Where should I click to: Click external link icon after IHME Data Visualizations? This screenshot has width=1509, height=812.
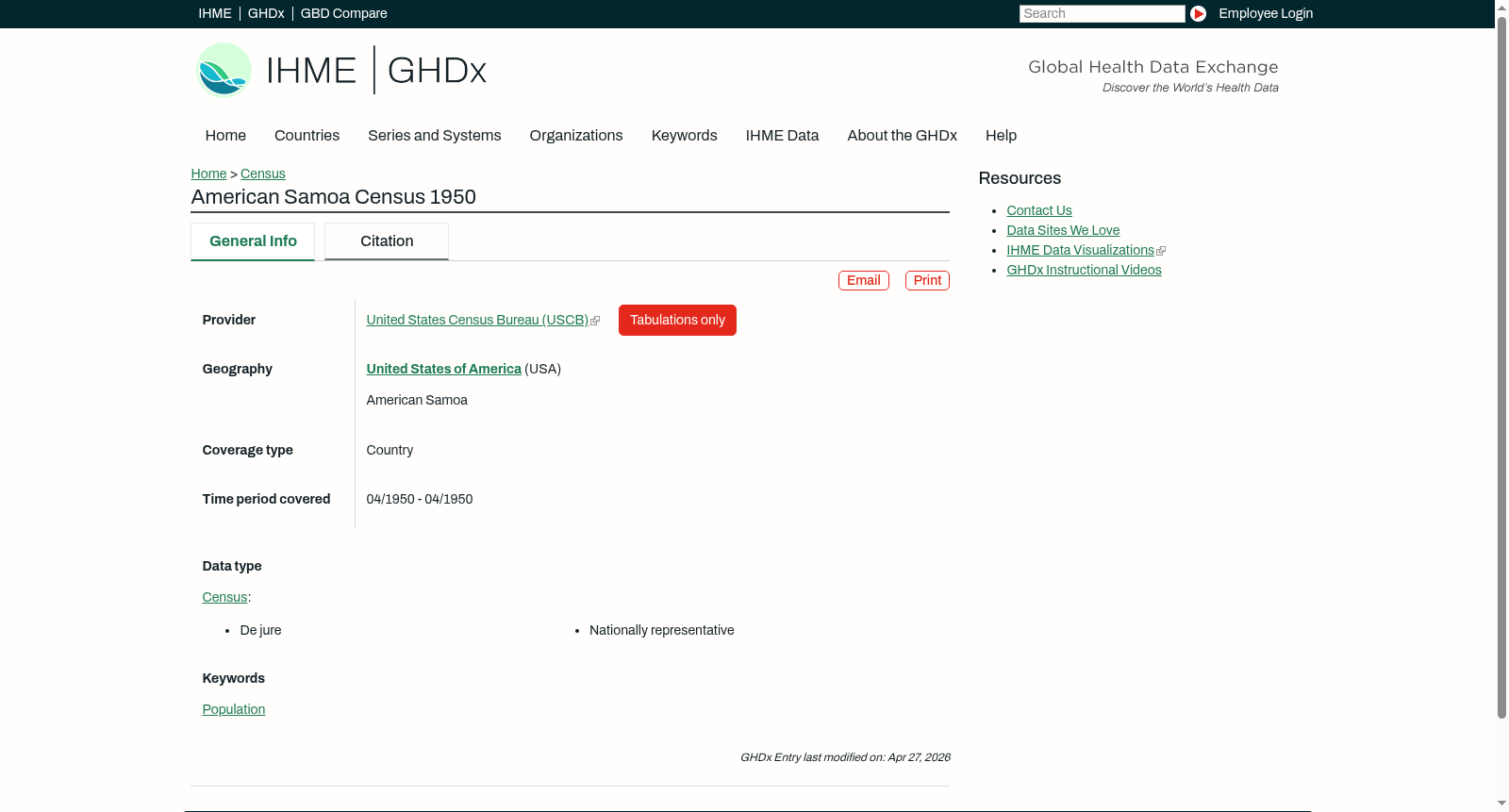(x=1161, y=251)
